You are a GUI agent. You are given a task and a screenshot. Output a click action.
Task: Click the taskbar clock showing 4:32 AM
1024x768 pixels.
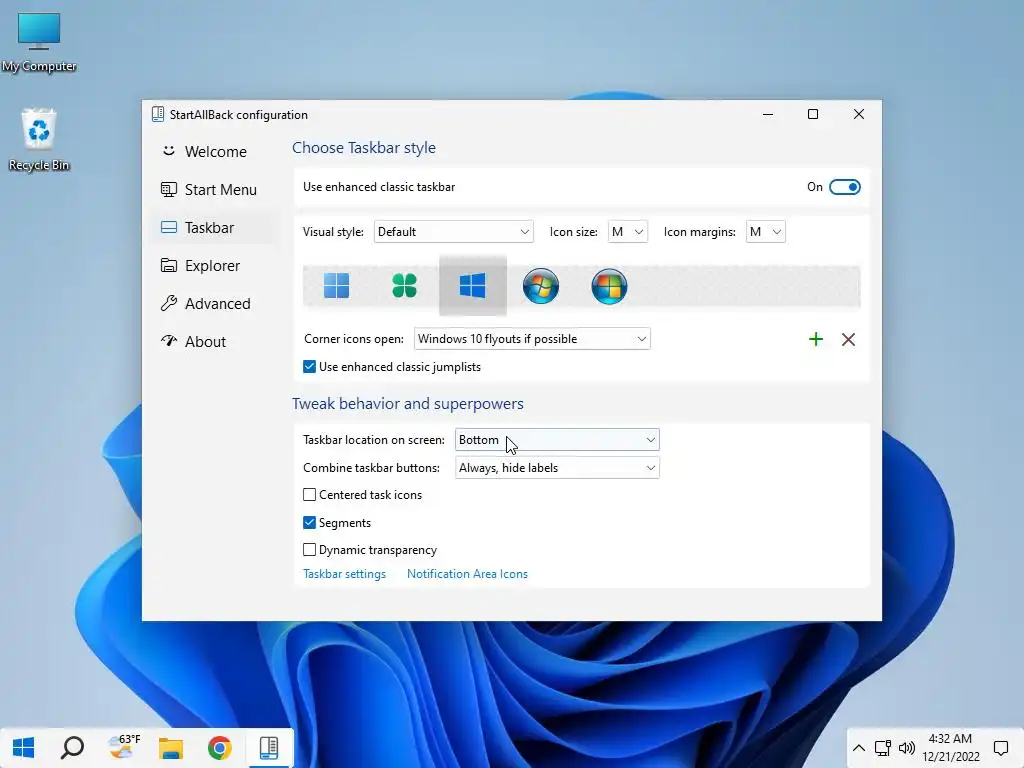951,748
